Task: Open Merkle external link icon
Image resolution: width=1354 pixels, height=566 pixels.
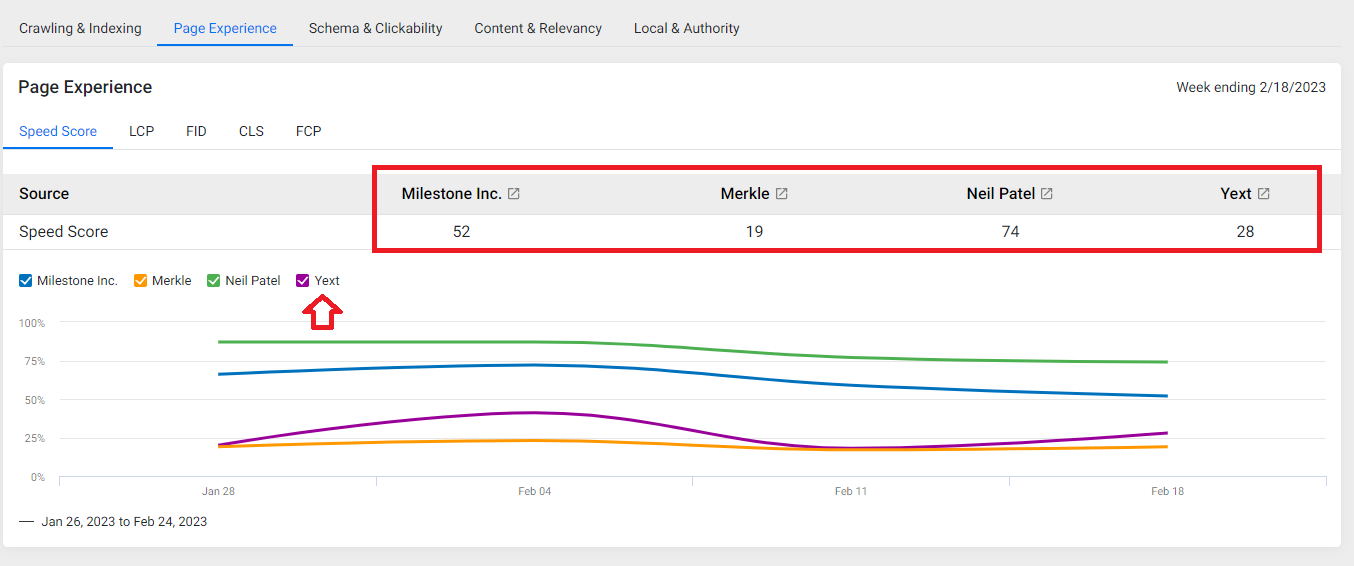Action: pyautogui.click(x=782, y=194)
